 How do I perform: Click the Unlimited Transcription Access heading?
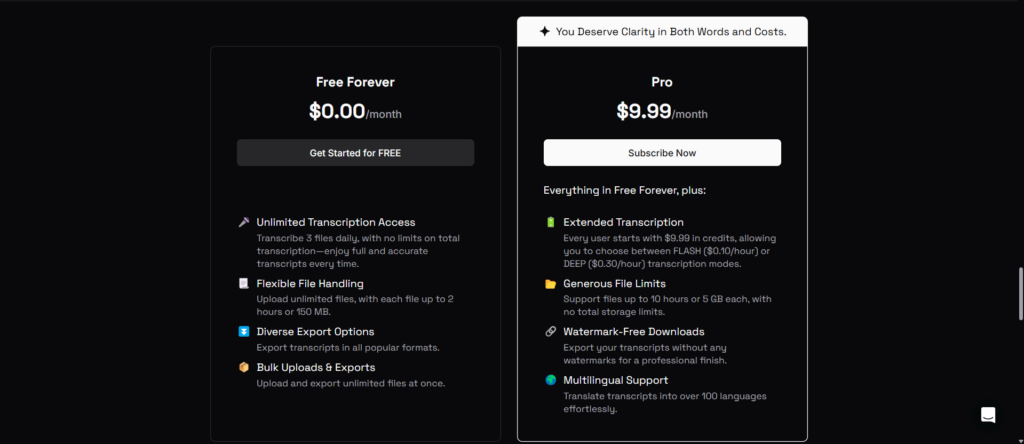click(336, 222)
